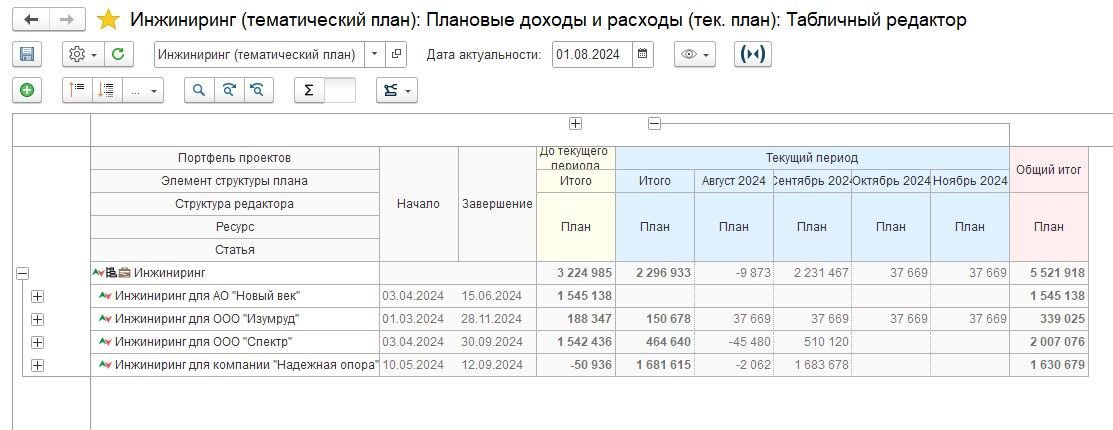This screenshot has width=1113, height=430.
Task: Click the magnifier search icon
Action: coord(199,90)
